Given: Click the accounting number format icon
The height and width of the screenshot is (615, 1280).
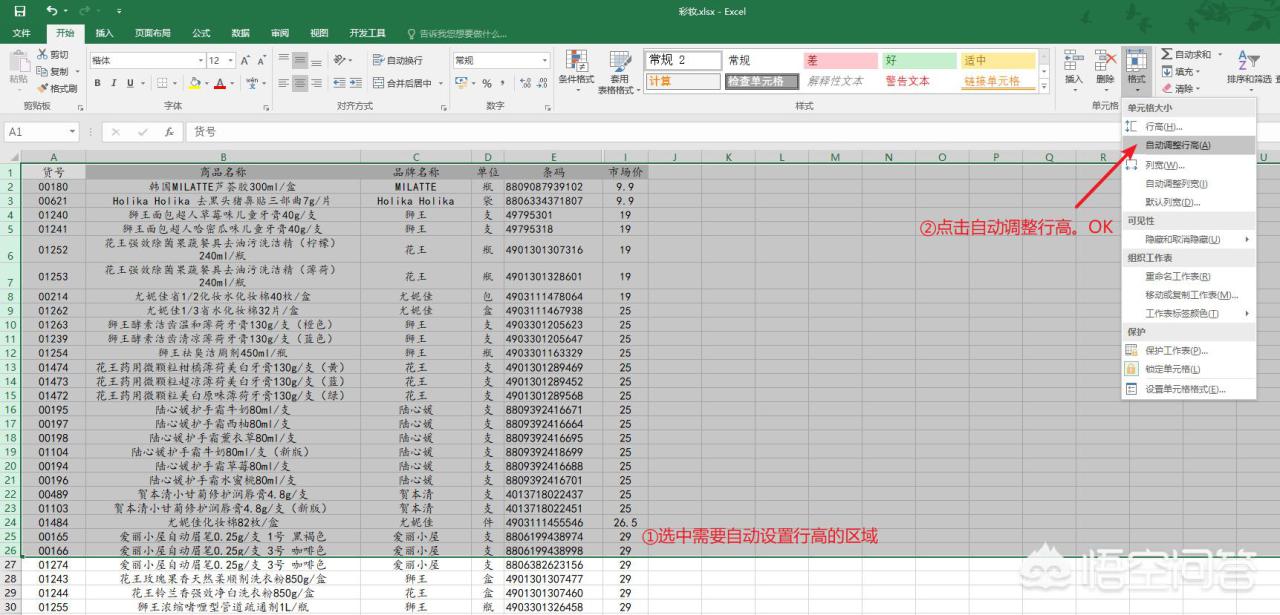Looking at the screenshot, I should [463, 83].
